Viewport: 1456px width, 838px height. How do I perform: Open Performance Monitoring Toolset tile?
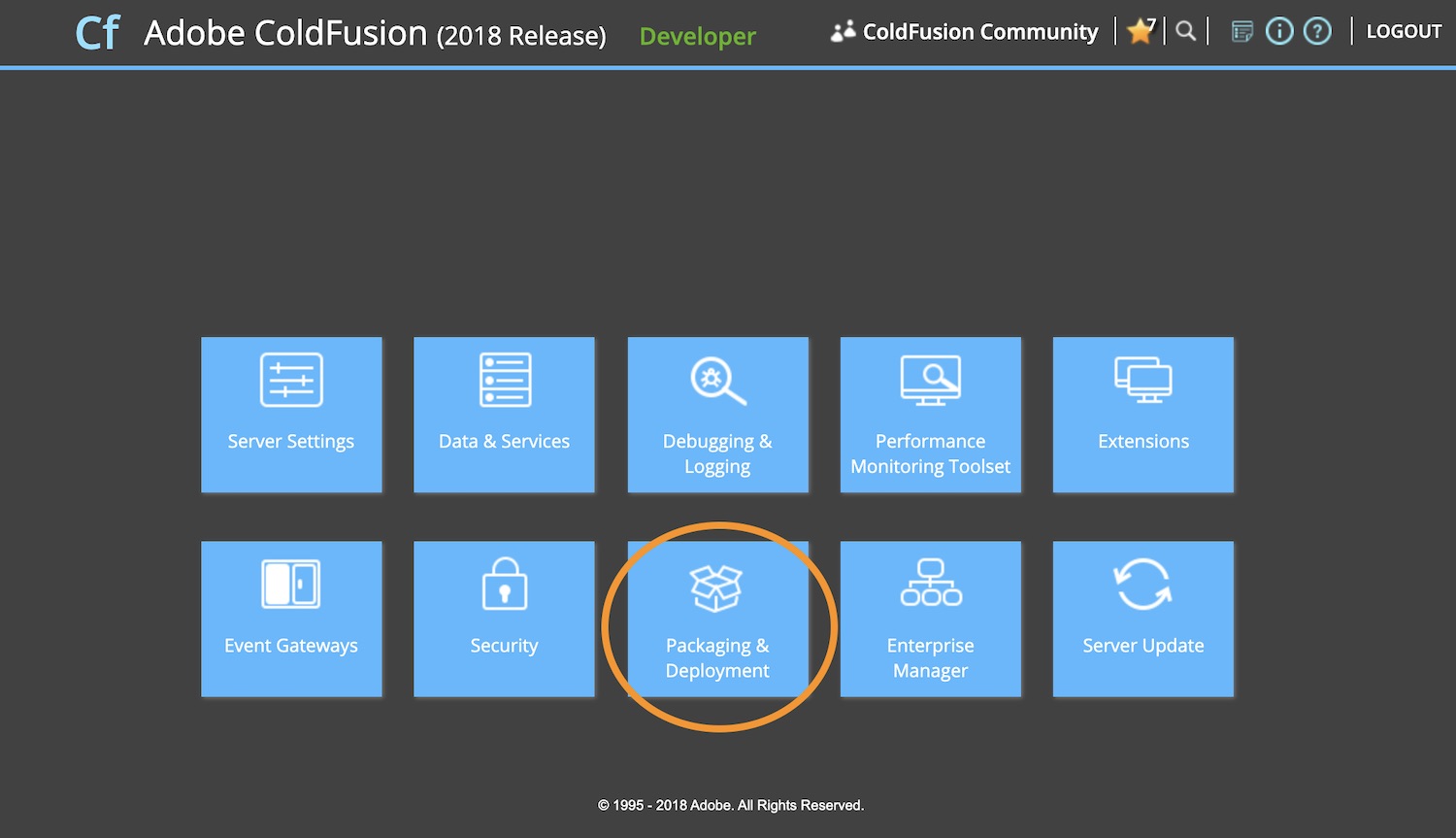[930, 415]
